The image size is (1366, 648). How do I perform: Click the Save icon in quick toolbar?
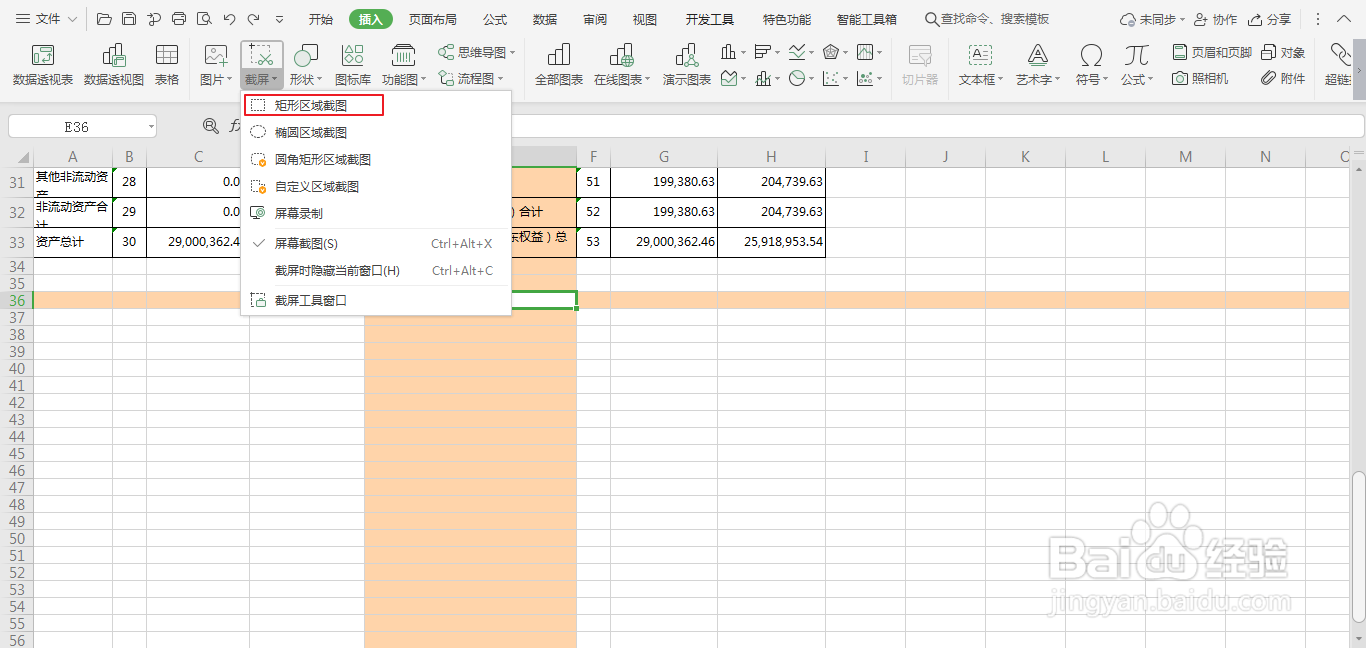(129, 19)
